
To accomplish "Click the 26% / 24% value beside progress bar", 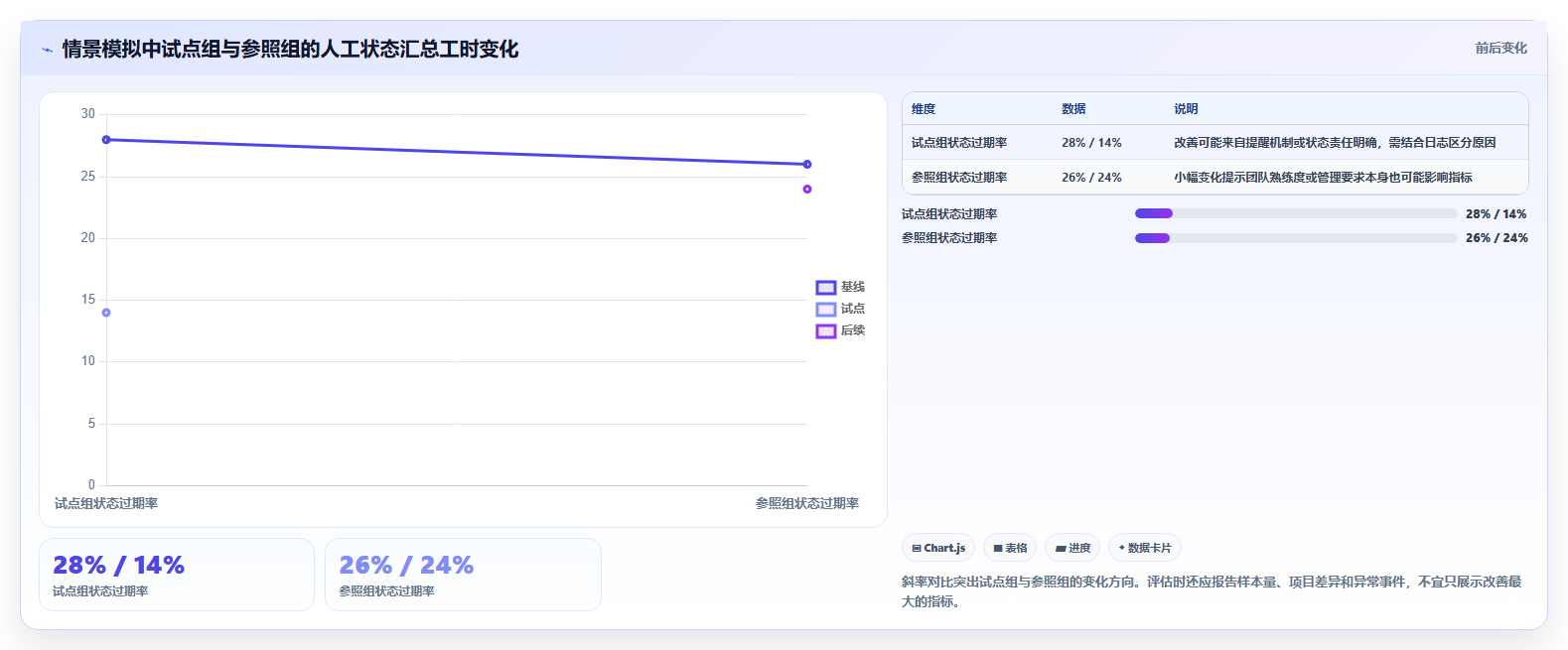I will click(x=1497, y=238).
